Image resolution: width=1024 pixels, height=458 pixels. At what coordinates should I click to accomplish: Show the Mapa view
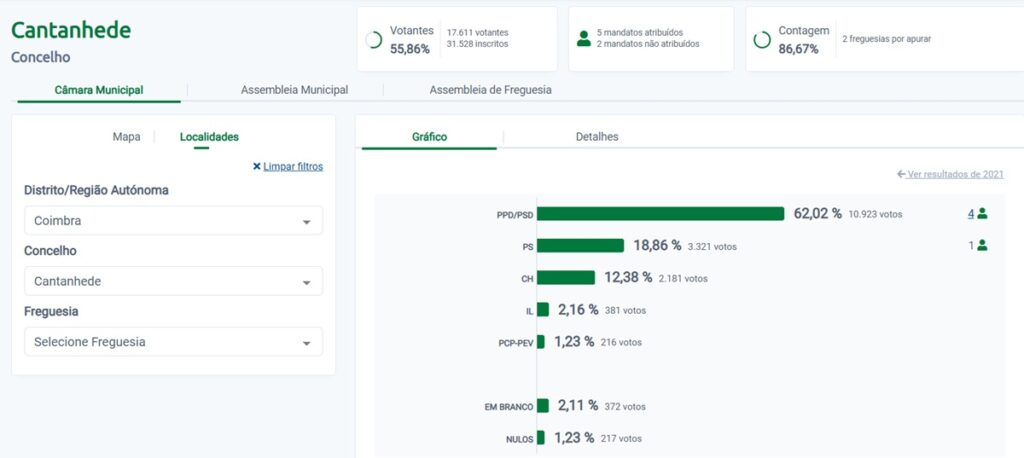126,137
